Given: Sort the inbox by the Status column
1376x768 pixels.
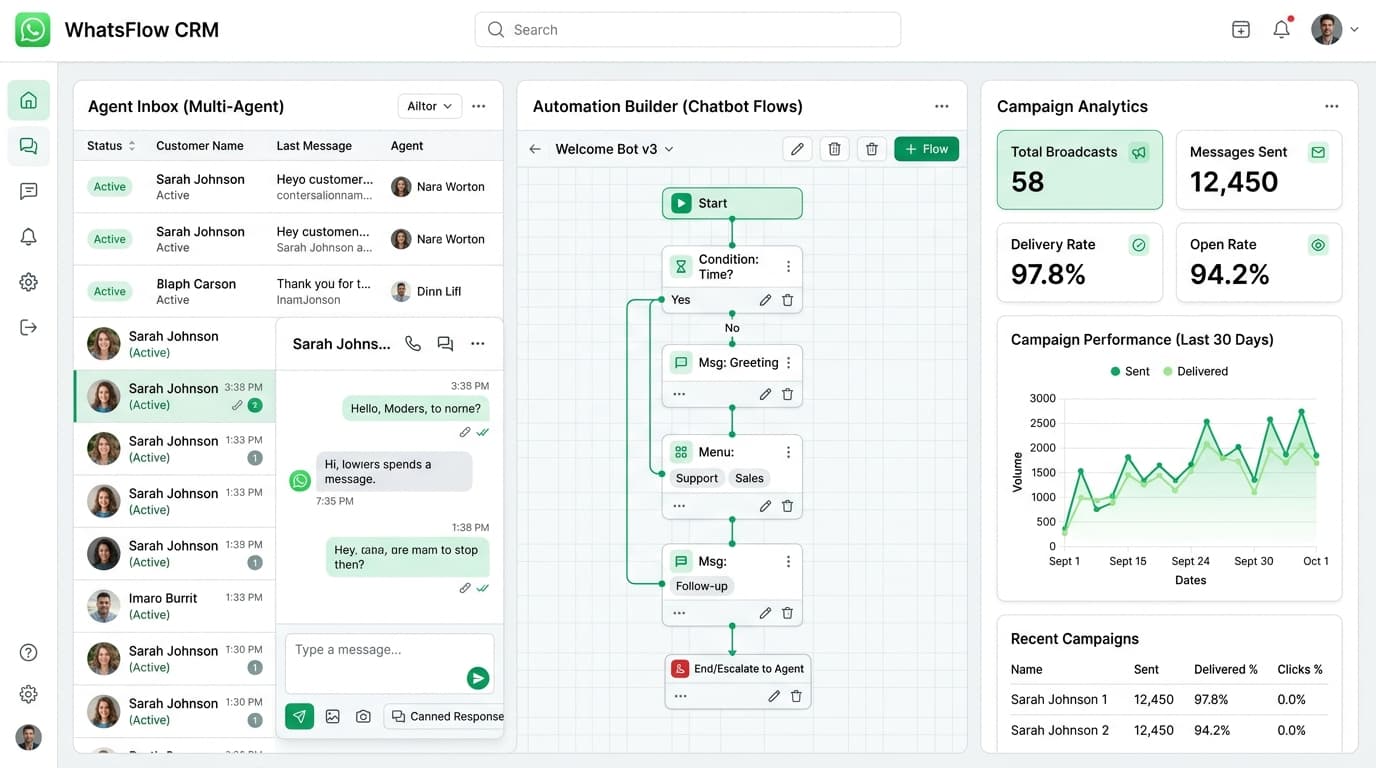Looking at the screenshot, I should (x=110, y=146).
